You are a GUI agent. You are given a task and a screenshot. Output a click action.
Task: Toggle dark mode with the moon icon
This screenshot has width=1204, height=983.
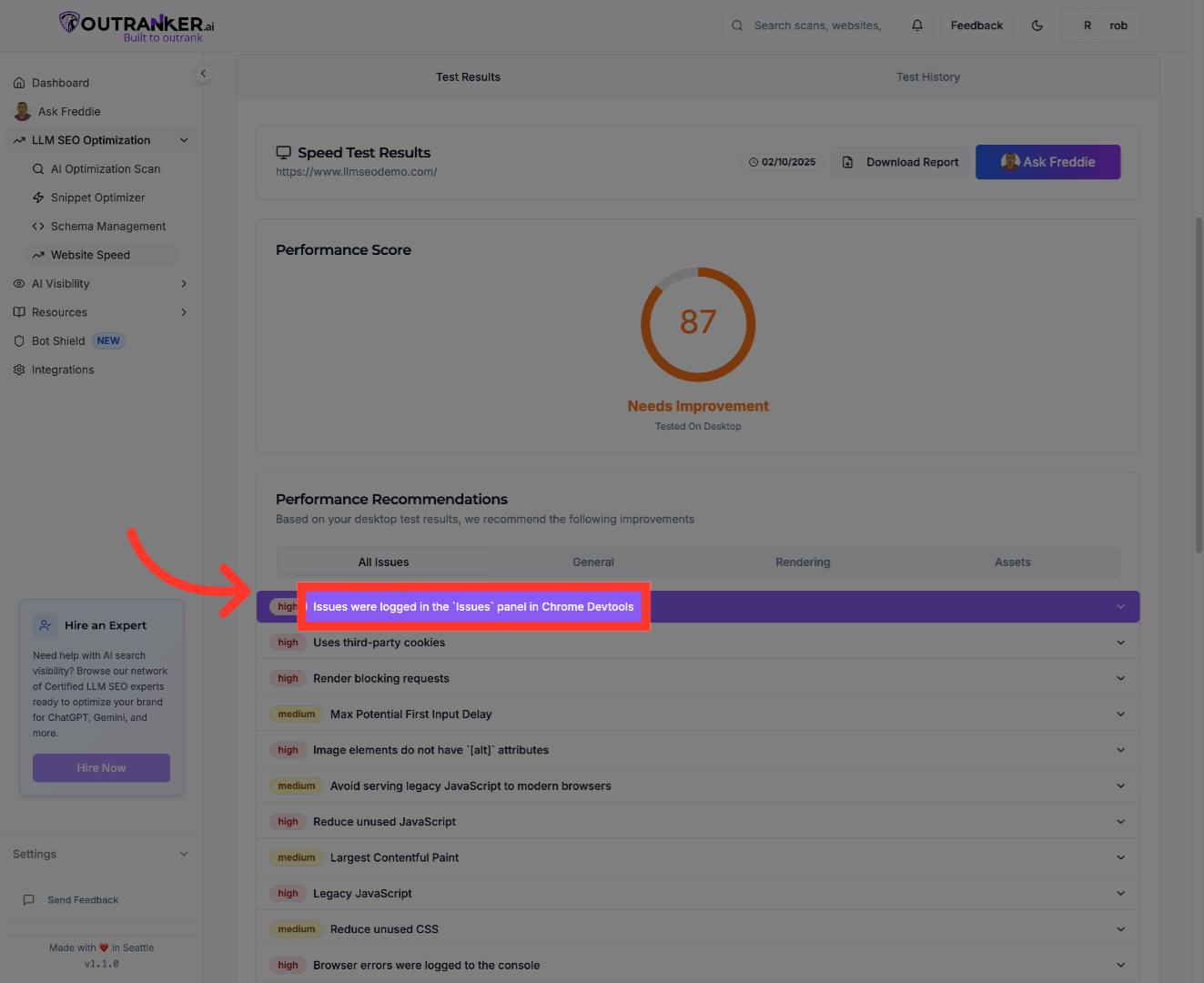pos(1037,25)
